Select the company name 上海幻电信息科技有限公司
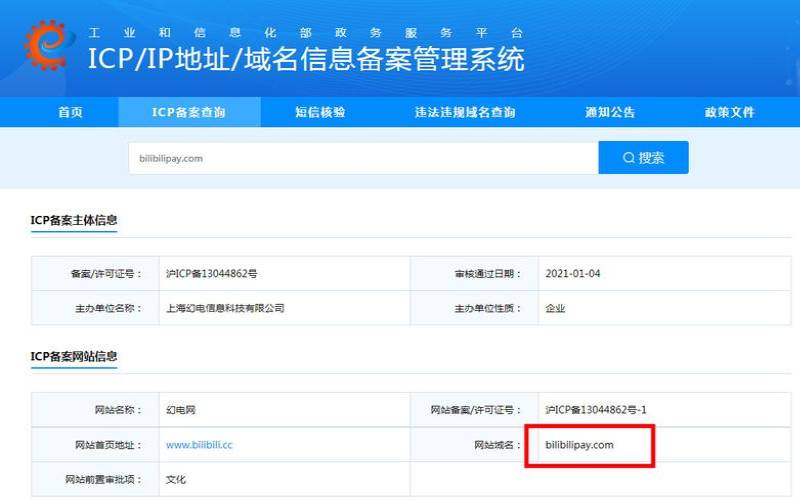This screenshot has height=500, width=800. [x=225, y=308]
